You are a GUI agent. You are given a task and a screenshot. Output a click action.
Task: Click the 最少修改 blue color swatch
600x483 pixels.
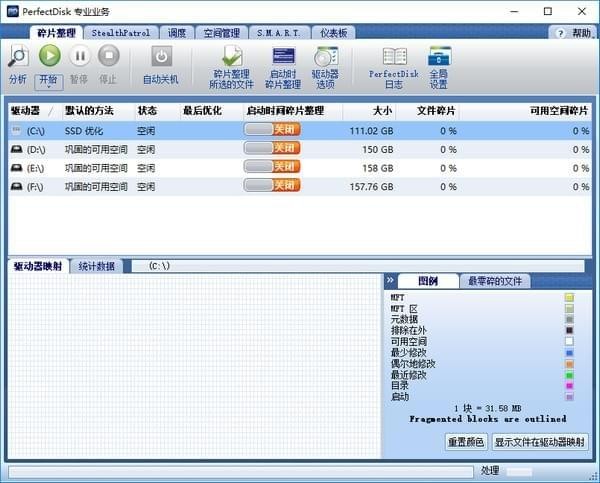[x=569, y=352]
